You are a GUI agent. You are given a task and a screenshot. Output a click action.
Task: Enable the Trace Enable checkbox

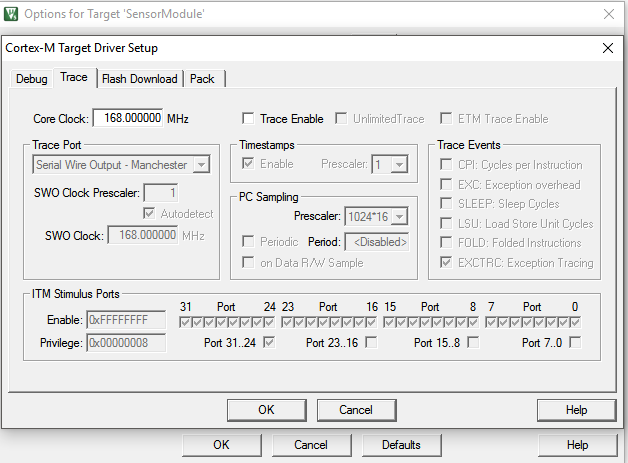tap(248, 119)
